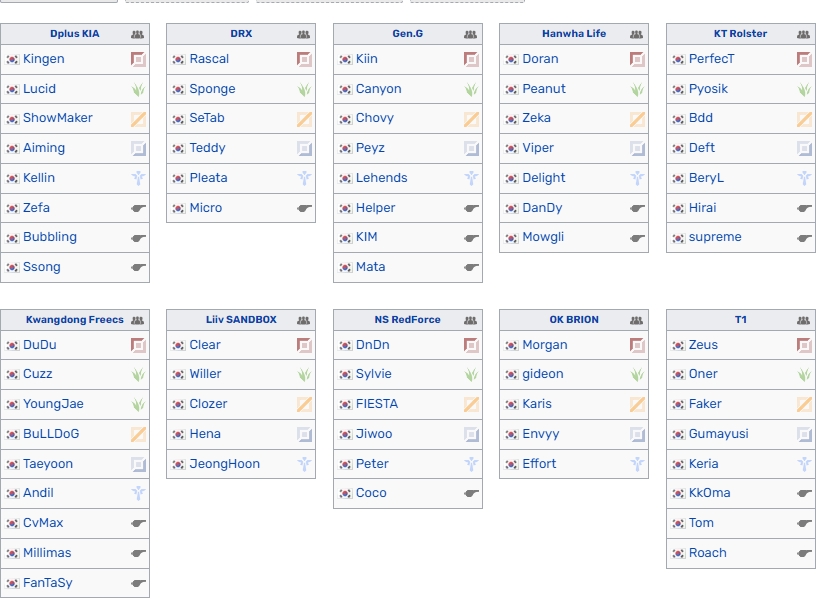Open Gumayusi's player page

pos(718,434)
